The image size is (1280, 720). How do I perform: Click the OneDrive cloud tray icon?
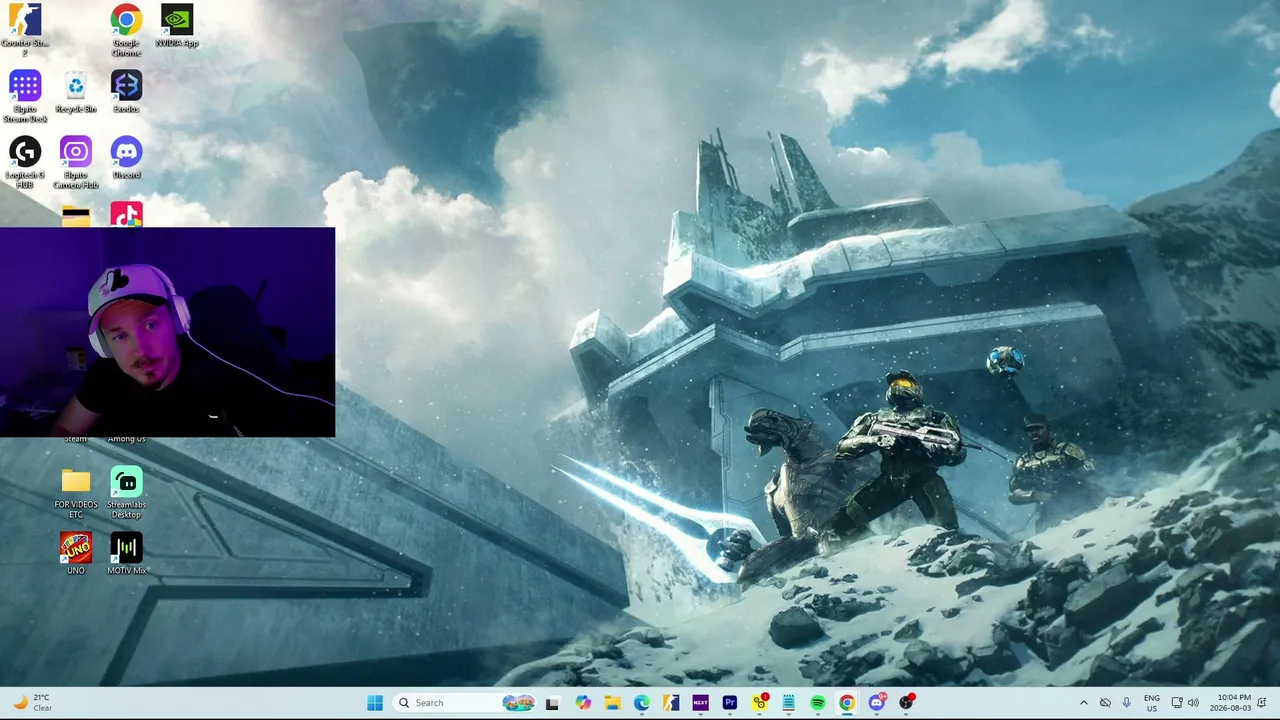click(1105, 703)
